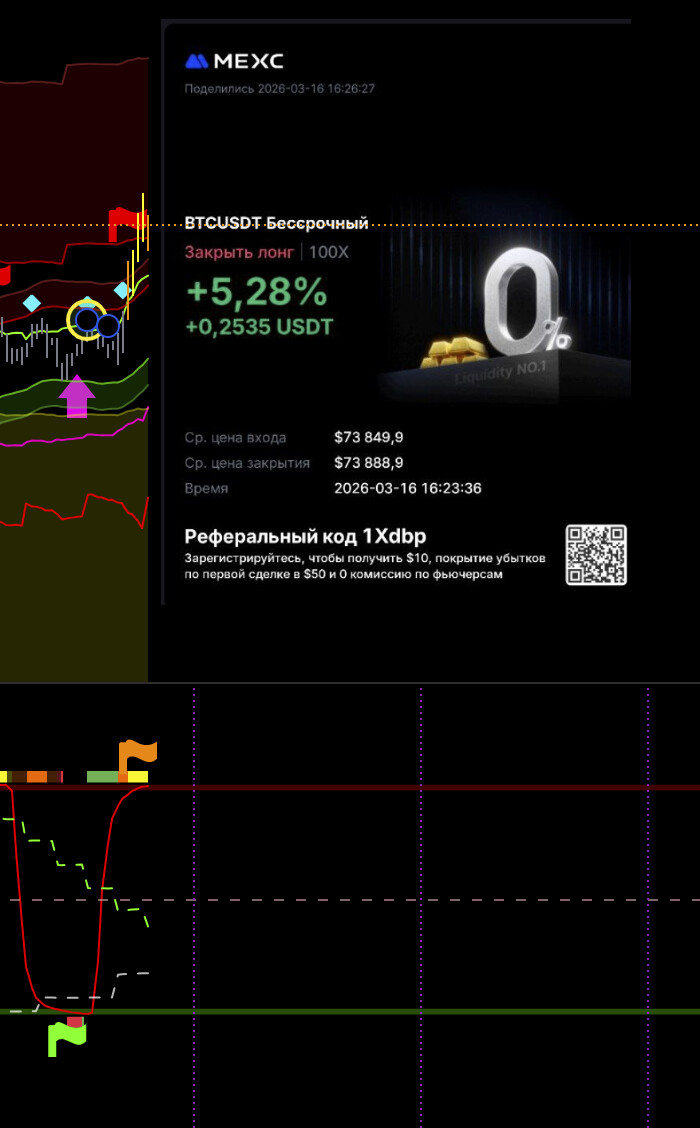Click the yellow circle marker on chart
The height and width of the screenshot is (1128, 700).
point(86,319)
